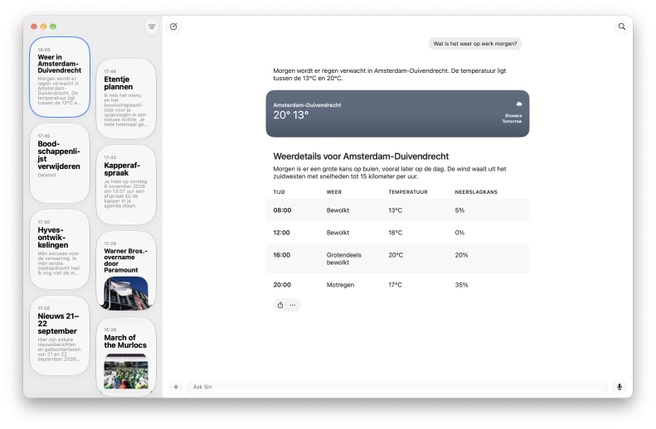Click the 0% precipitation cell
Viewport: 656px width, 429px height.
tap(459, 233)
